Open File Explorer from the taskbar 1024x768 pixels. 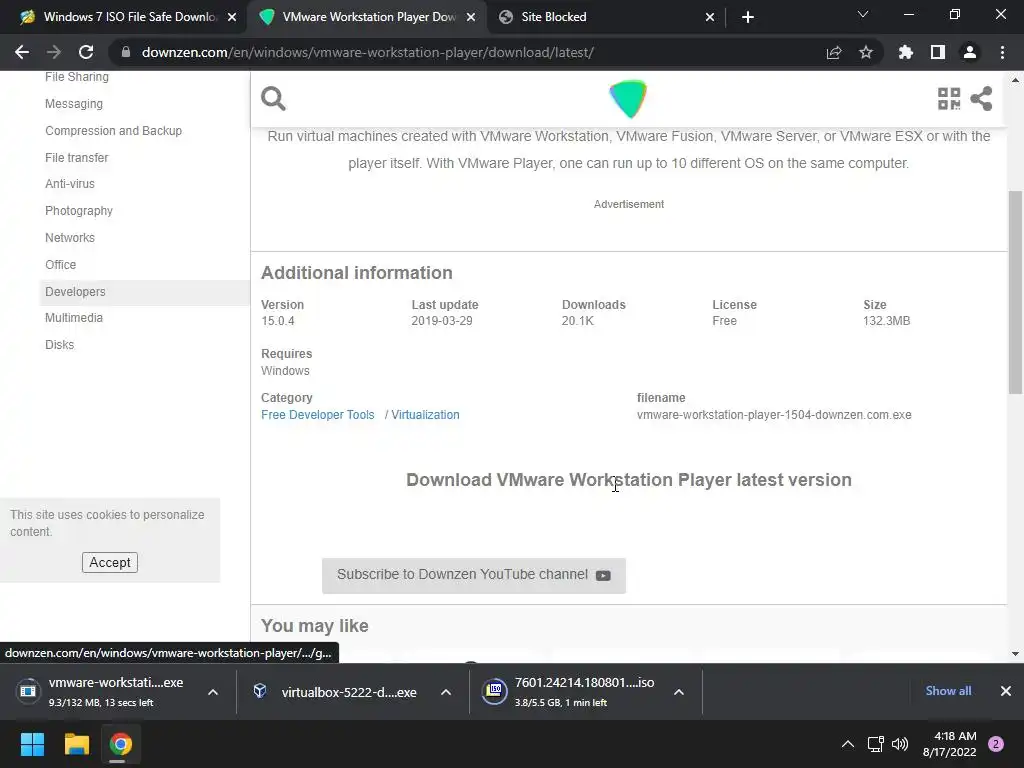[76, 744]
